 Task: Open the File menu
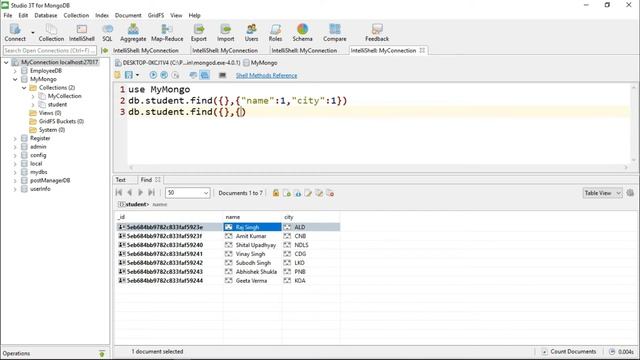click(8, 16)
